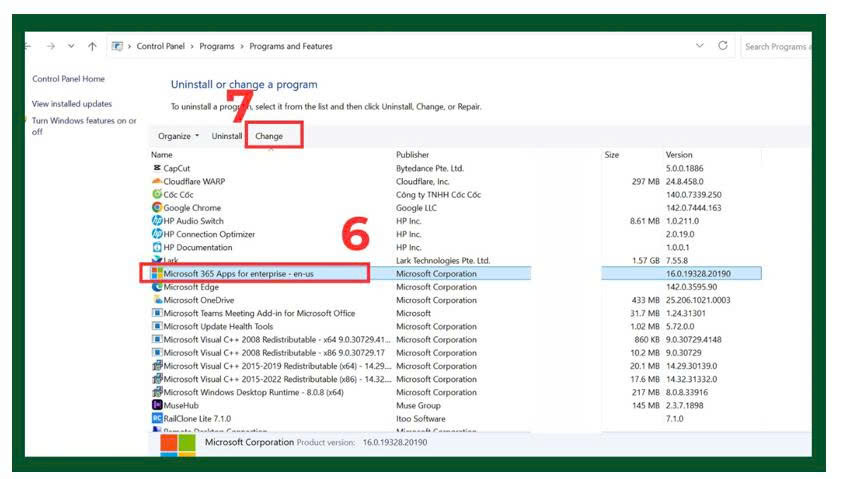The width and height of the screenshot is (845, 479).
Task: Click version 142.0.7444.163
Action: coord(694,207)
